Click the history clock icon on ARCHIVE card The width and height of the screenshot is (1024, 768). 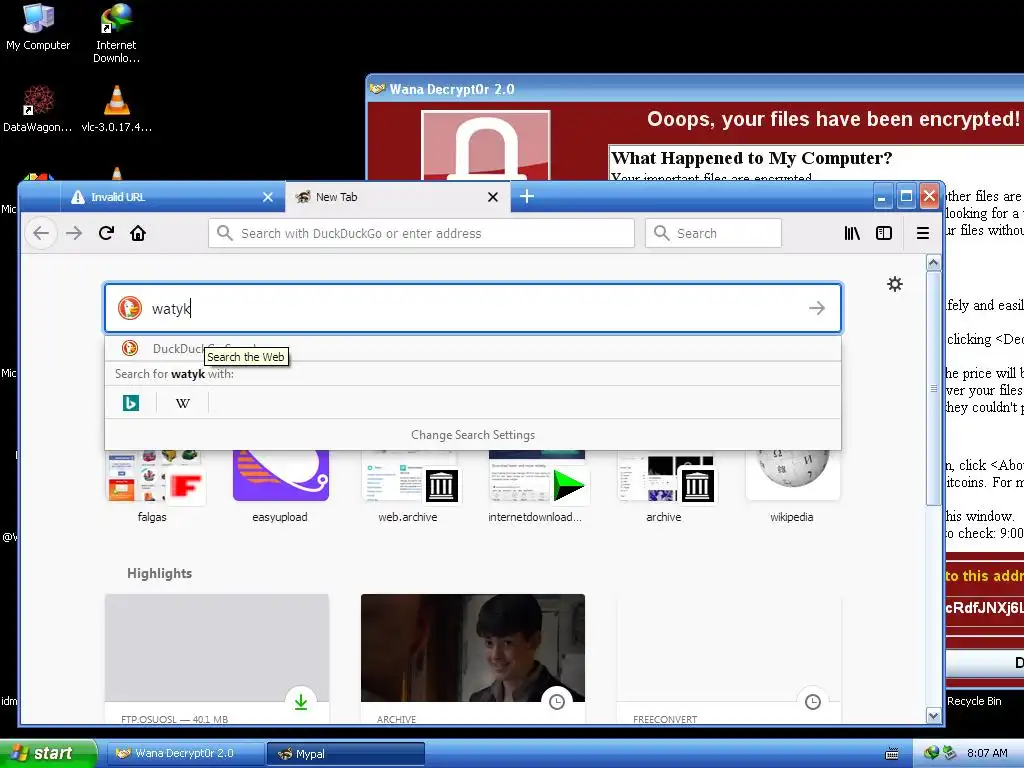click(556, 701)
